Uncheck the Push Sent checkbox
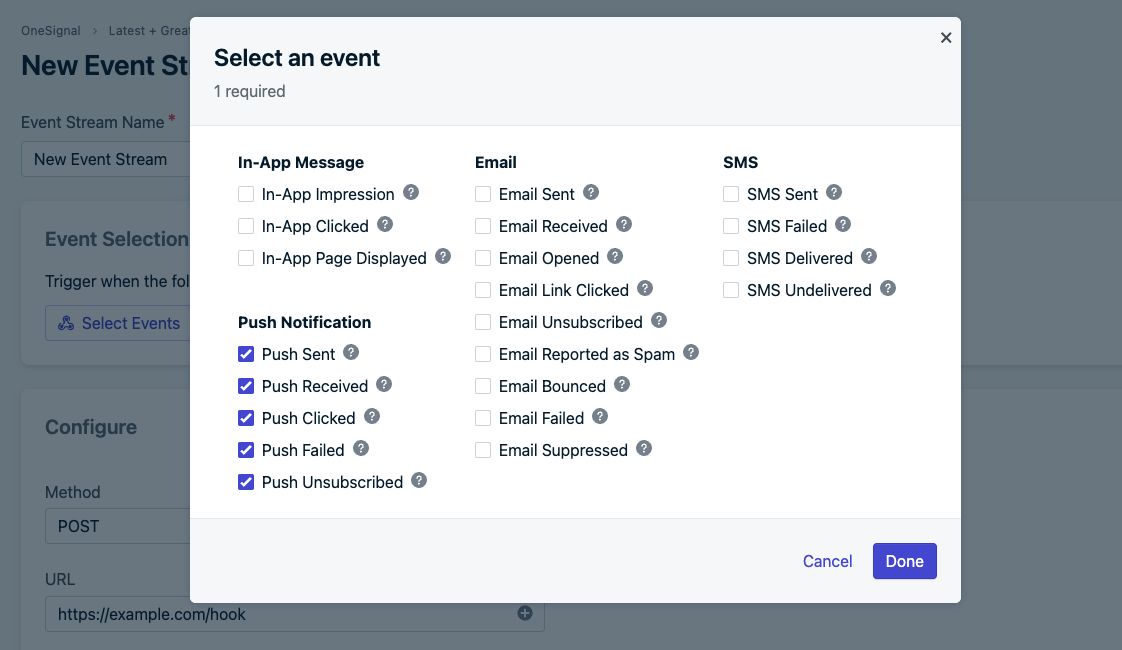This screenshot has width=1122, height=650. coord(245,354)
